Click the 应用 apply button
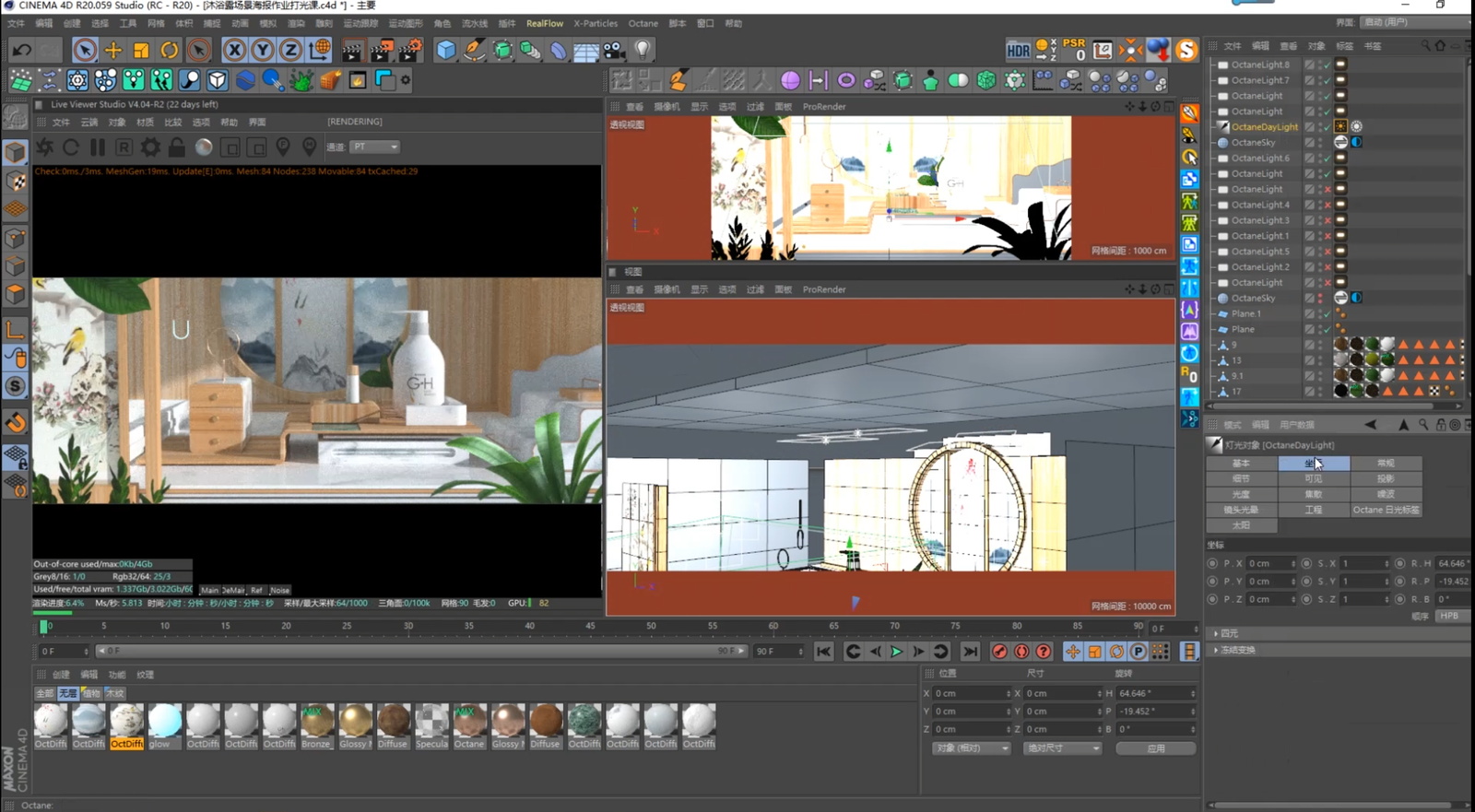This screenshot has width=1475, height=812. click(1155, 748)
